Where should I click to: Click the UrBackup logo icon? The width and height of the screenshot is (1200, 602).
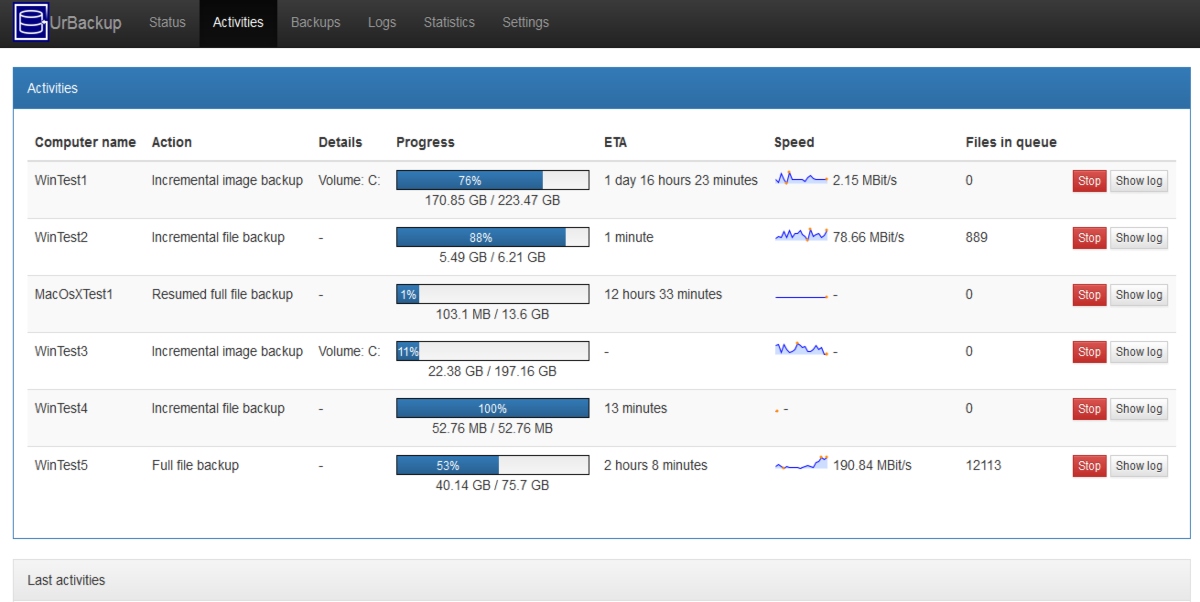[x=32, y=23]
